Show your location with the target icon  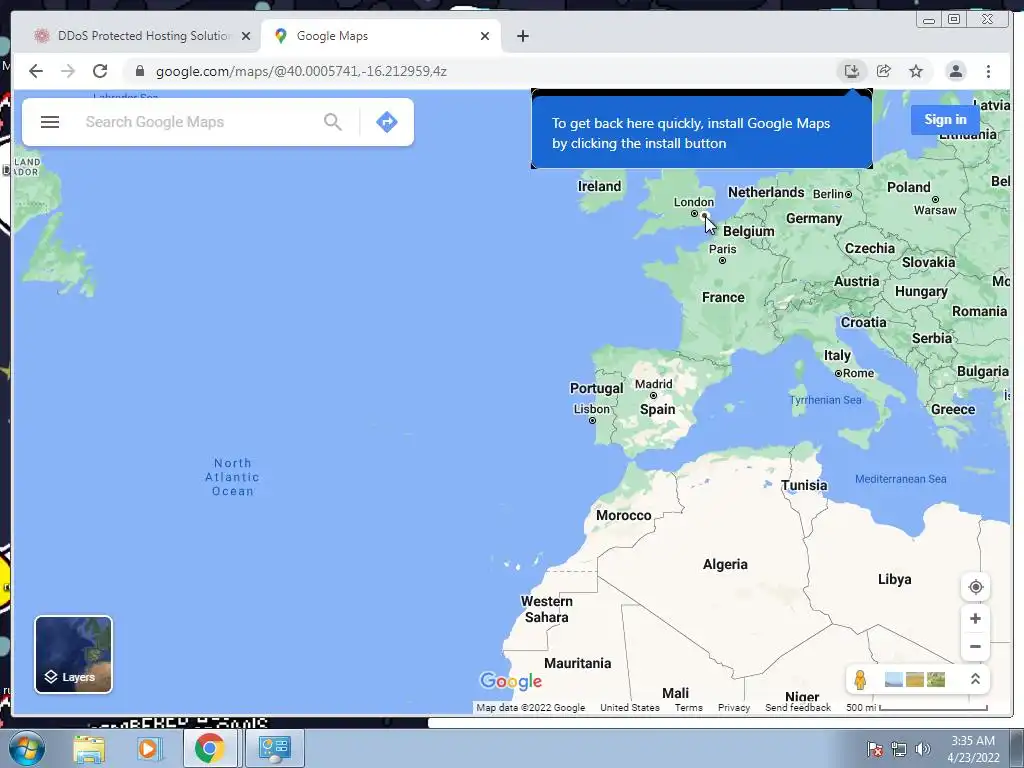[975, 587]
